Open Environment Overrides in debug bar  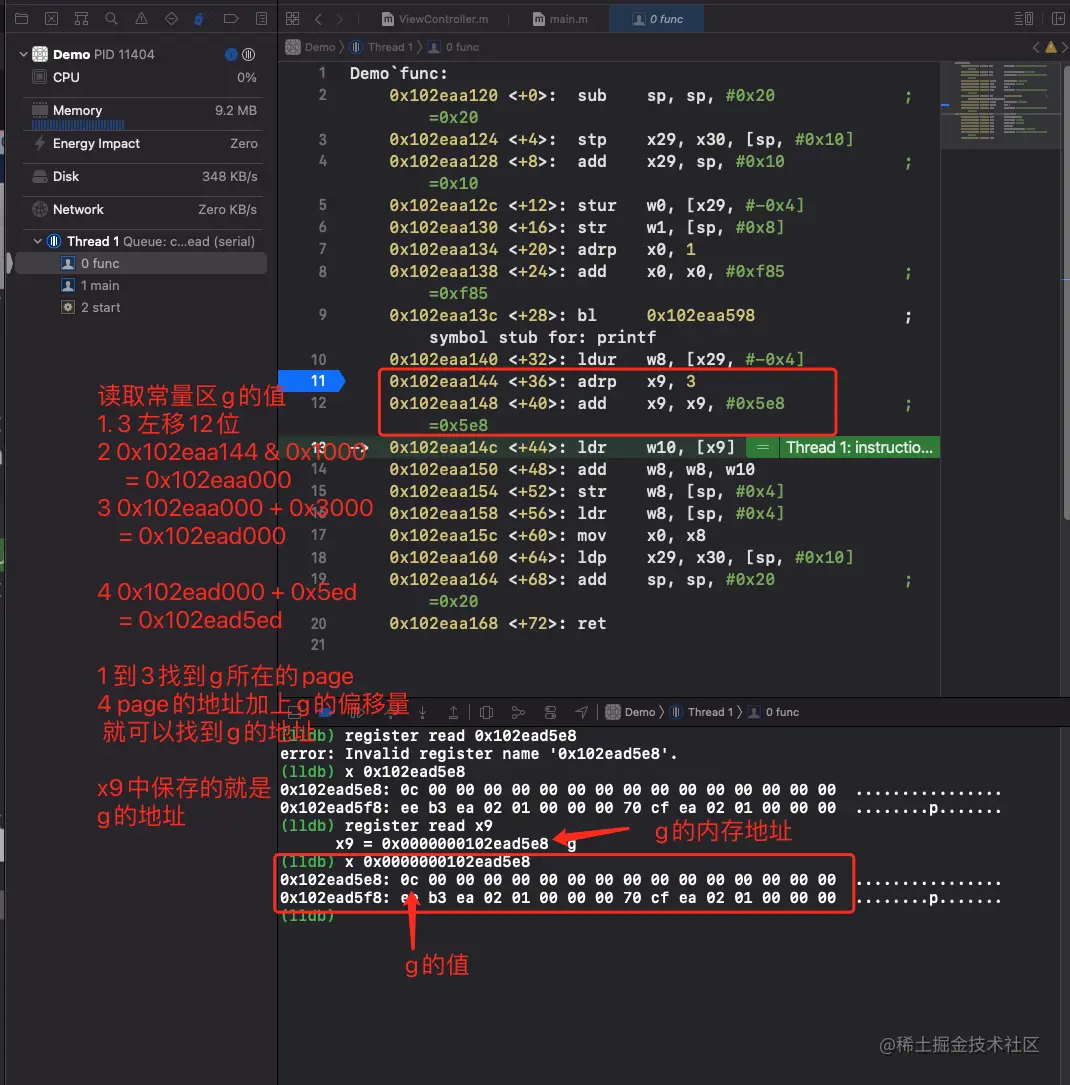(x=551, y=712)
